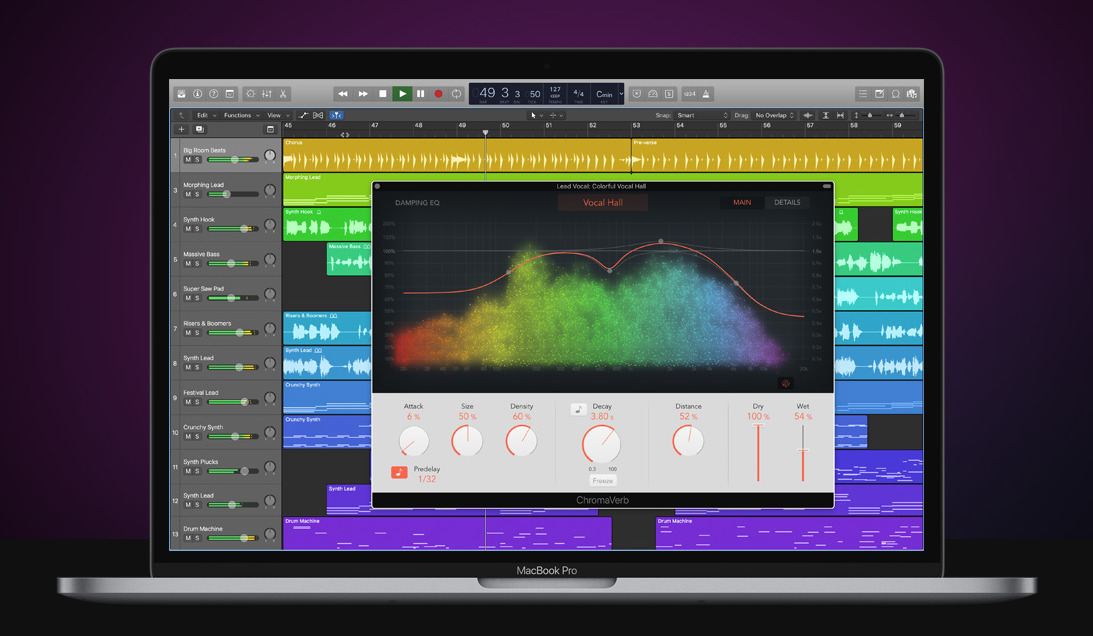The width and height of the screenshot is (1093, 636).
Task: Expand the LCD display mode chevron
Action: (621, 93)
